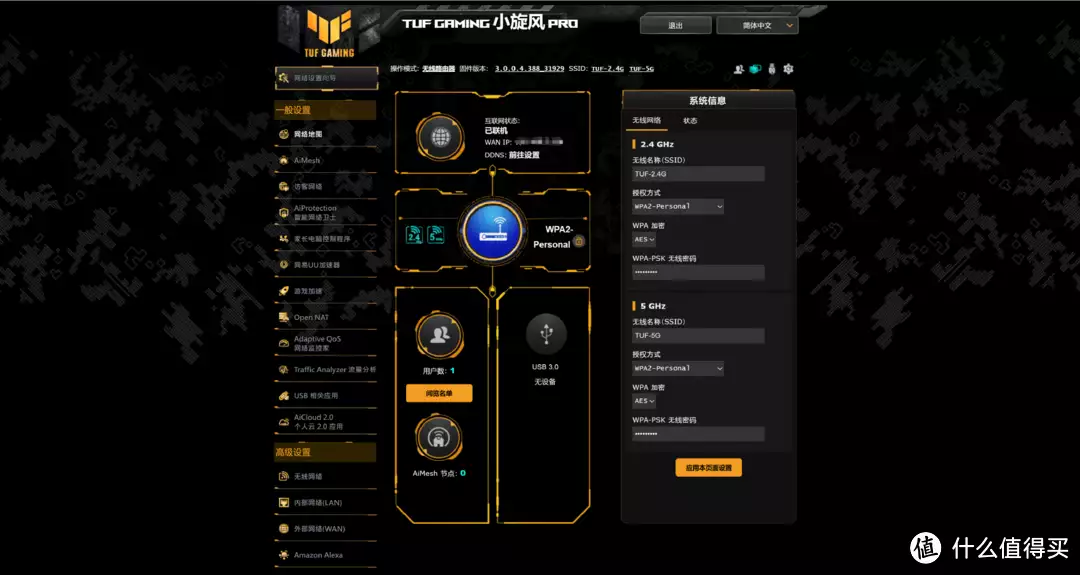Select the central router icon
Viewport: 1080px width, 575px height.
[492, 231]
